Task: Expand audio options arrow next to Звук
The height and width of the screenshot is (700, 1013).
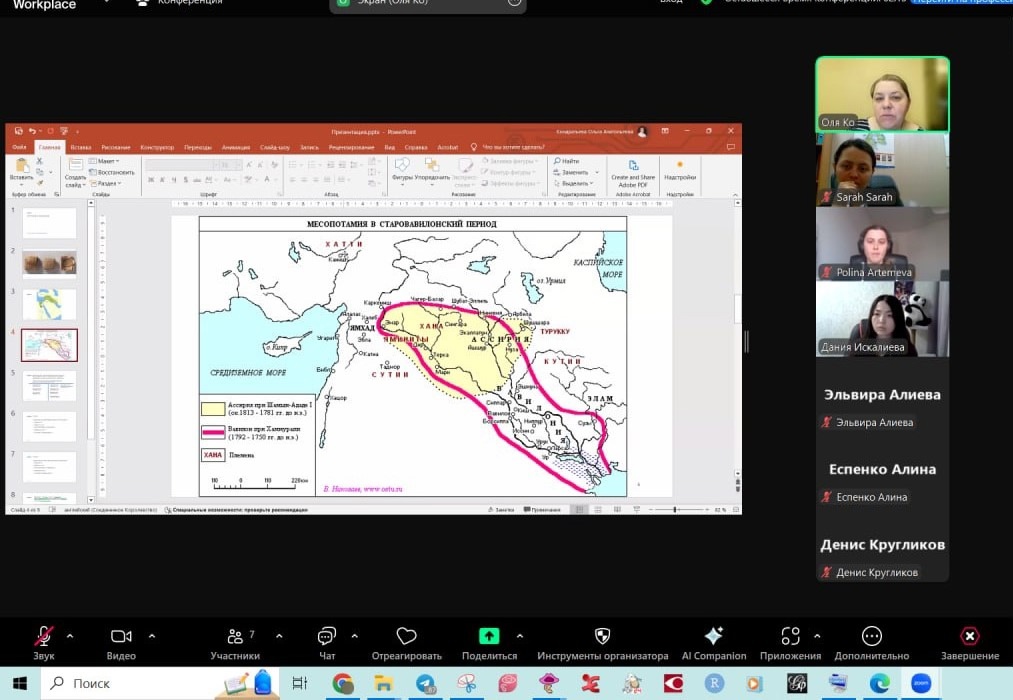Action: coord(70,636)
